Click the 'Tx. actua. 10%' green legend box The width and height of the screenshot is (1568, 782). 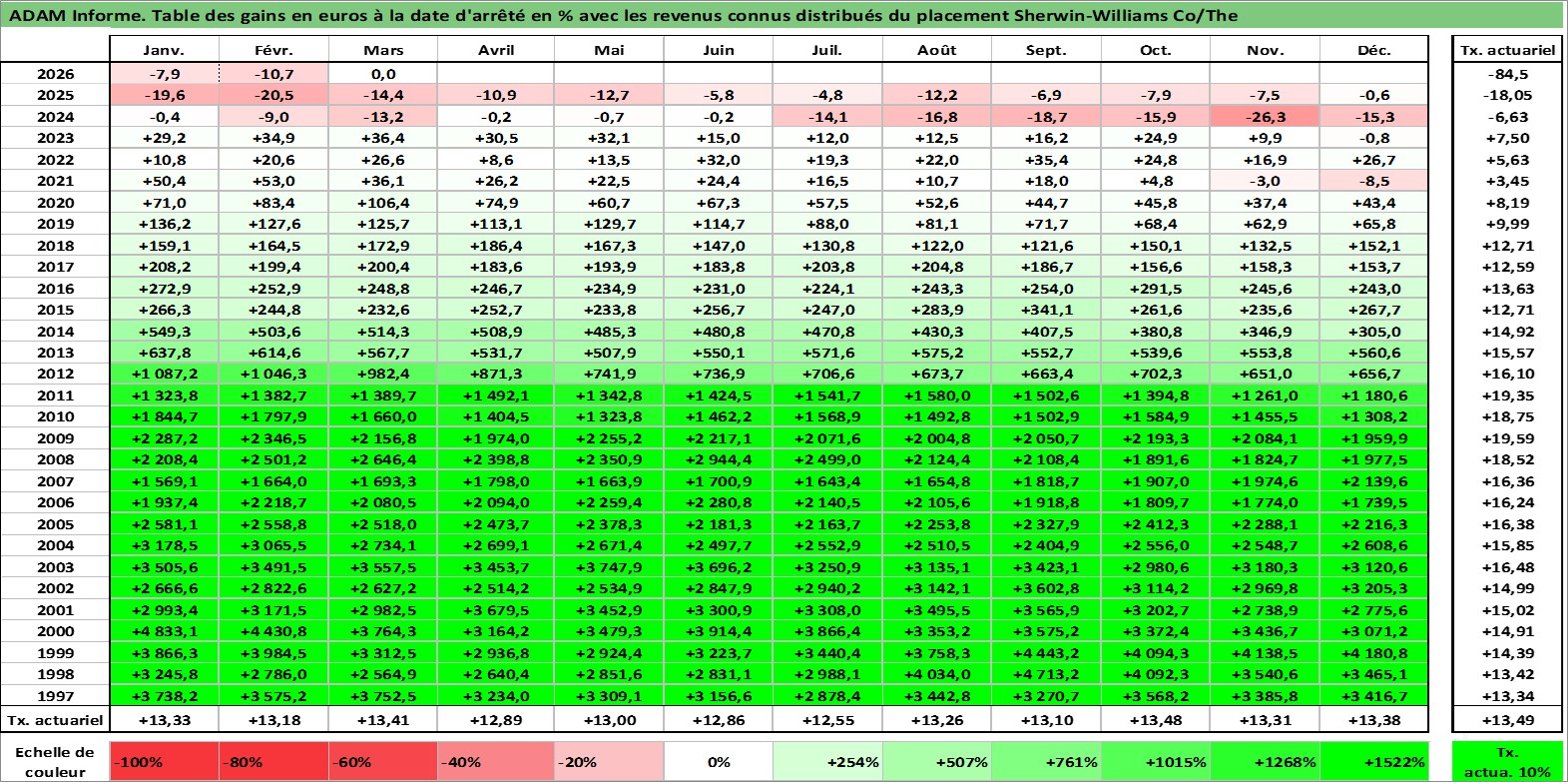[x=1507, y=761]
